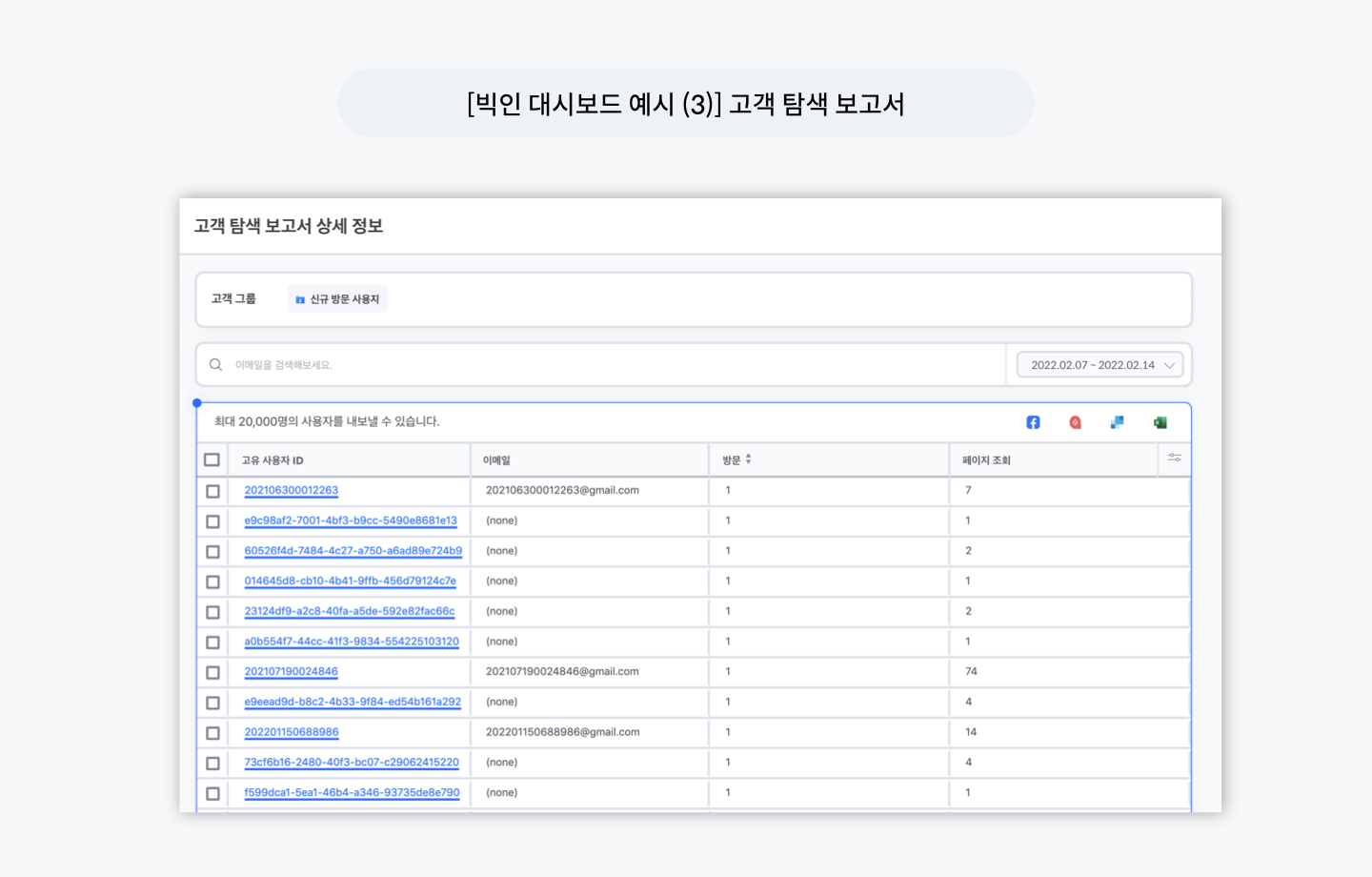Click email 202106300012263@gmail.com
The height and width of the screenshot is (877, 1372).
(x=562, y=490)
